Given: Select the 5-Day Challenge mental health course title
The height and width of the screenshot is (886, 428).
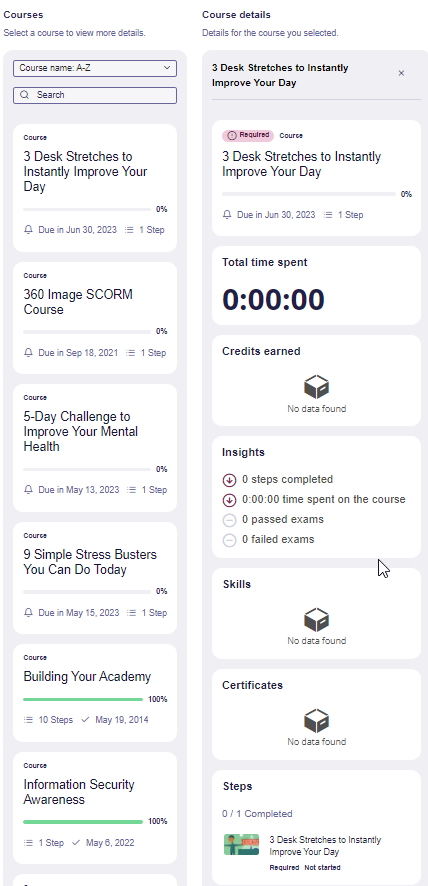Looking at the screenshot, I should tap(81, 432).
